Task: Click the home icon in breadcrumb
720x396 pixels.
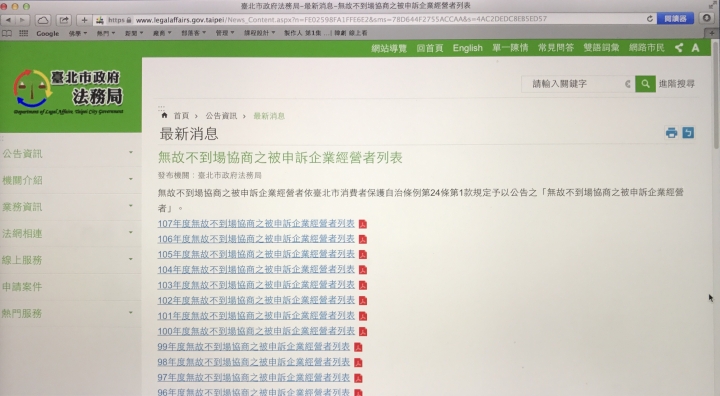Action: [x=164, y=115]
